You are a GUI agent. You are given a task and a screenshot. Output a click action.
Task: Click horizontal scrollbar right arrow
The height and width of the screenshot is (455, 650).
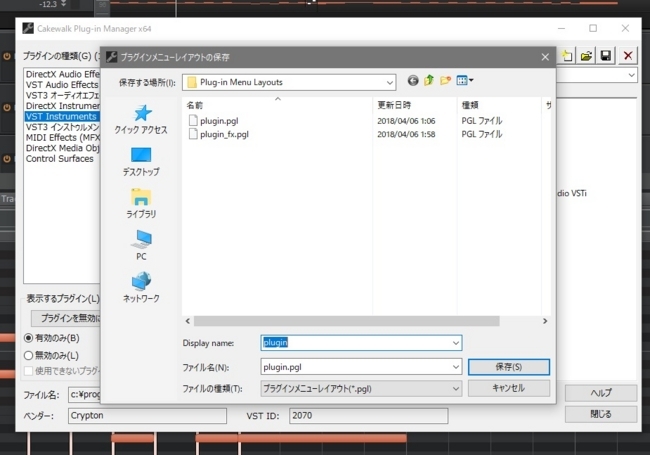click(545, 321)
